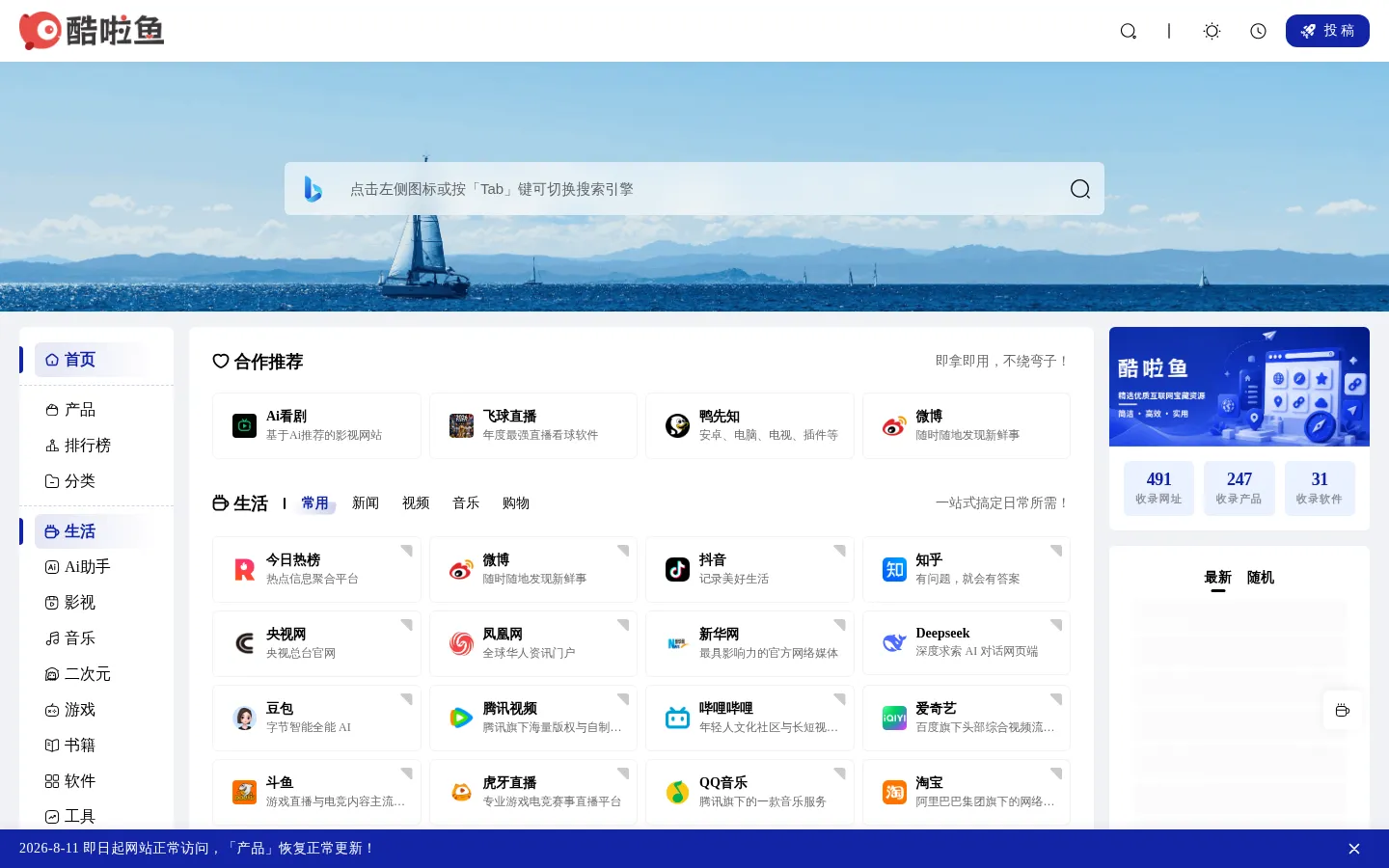Click the Deepseek whale icon

(x=894, y=643)
